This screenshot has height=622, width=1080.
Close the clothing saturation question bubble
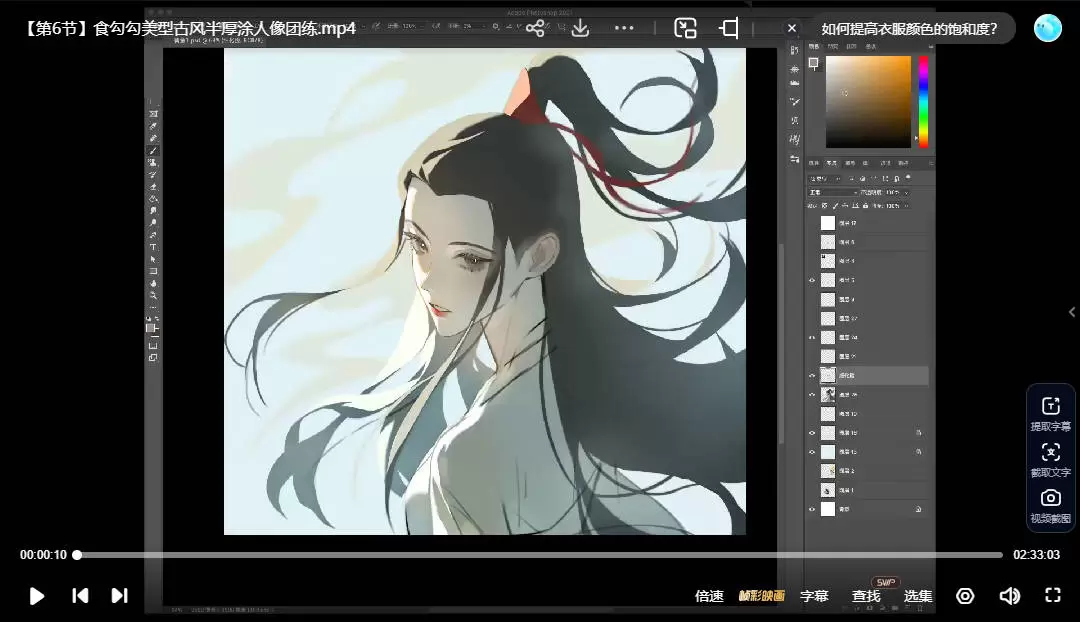[792, 28]
